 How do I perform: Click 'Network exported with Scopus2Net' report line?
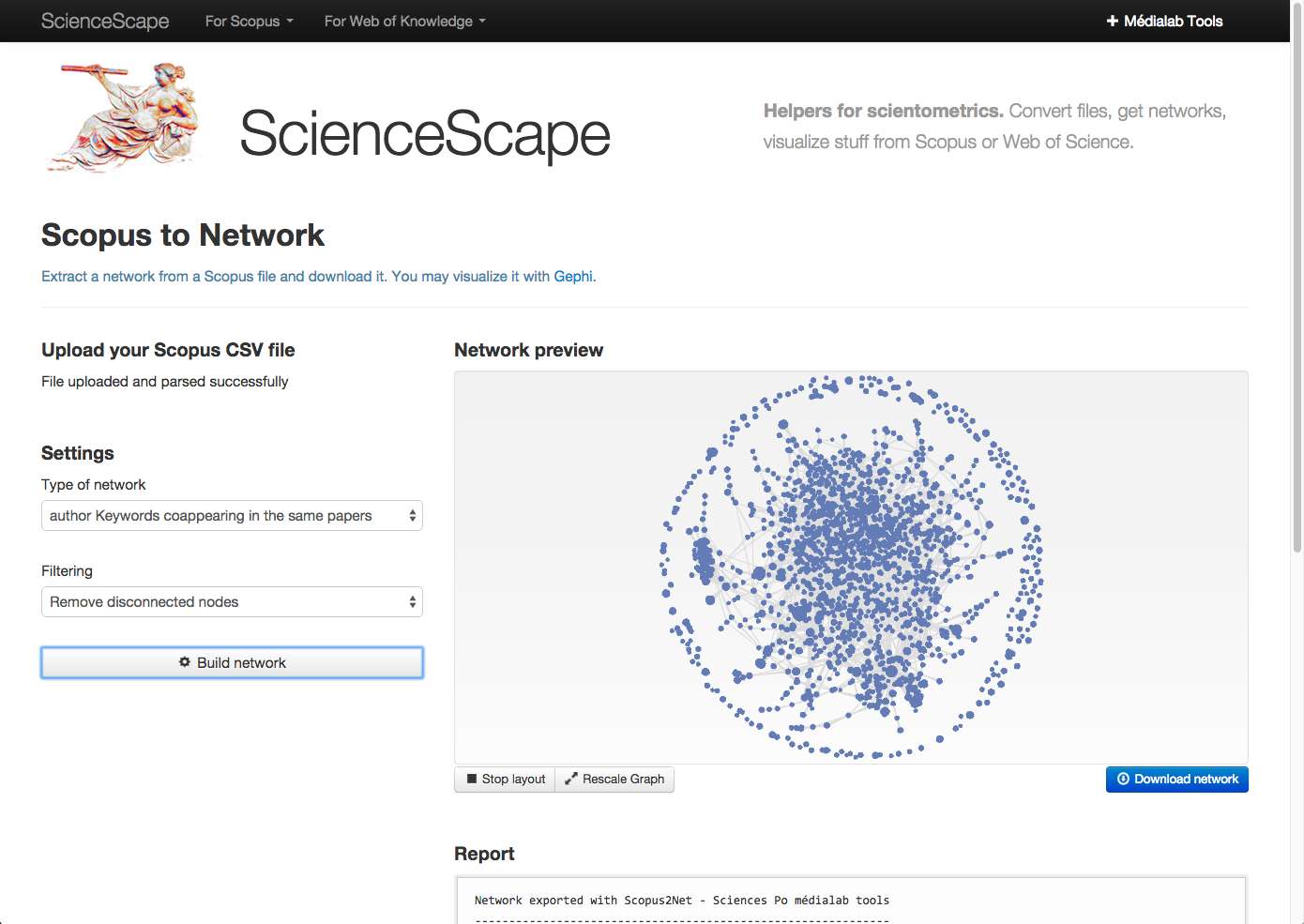tap(682, 900)
